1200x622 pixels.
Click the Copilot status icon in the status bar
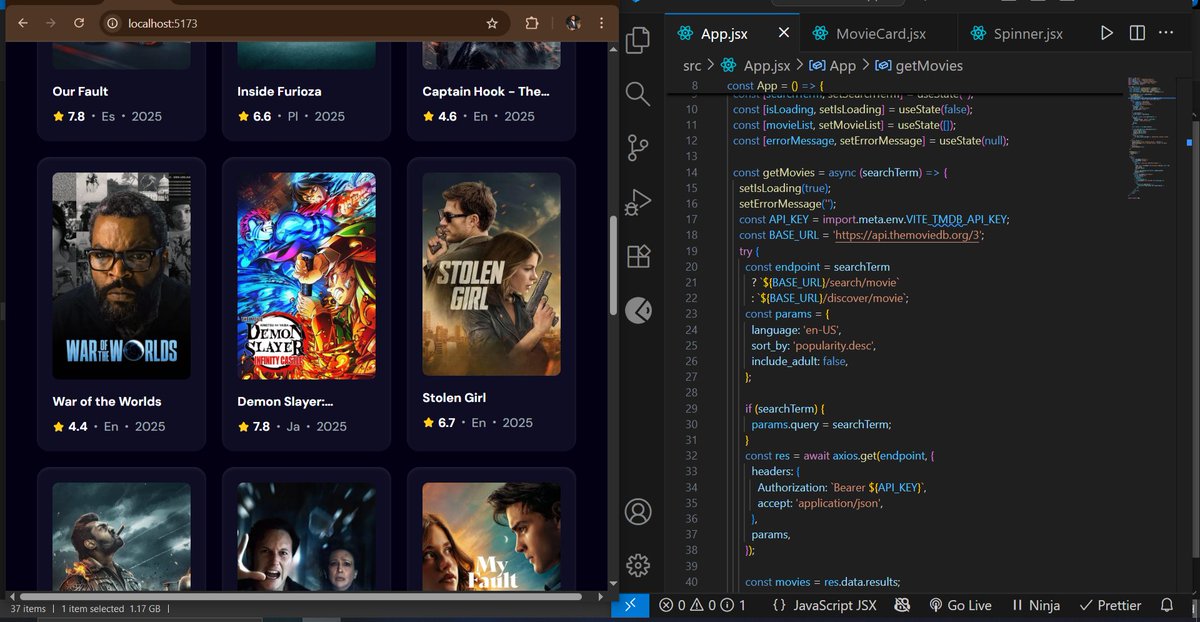pos(902,605)
